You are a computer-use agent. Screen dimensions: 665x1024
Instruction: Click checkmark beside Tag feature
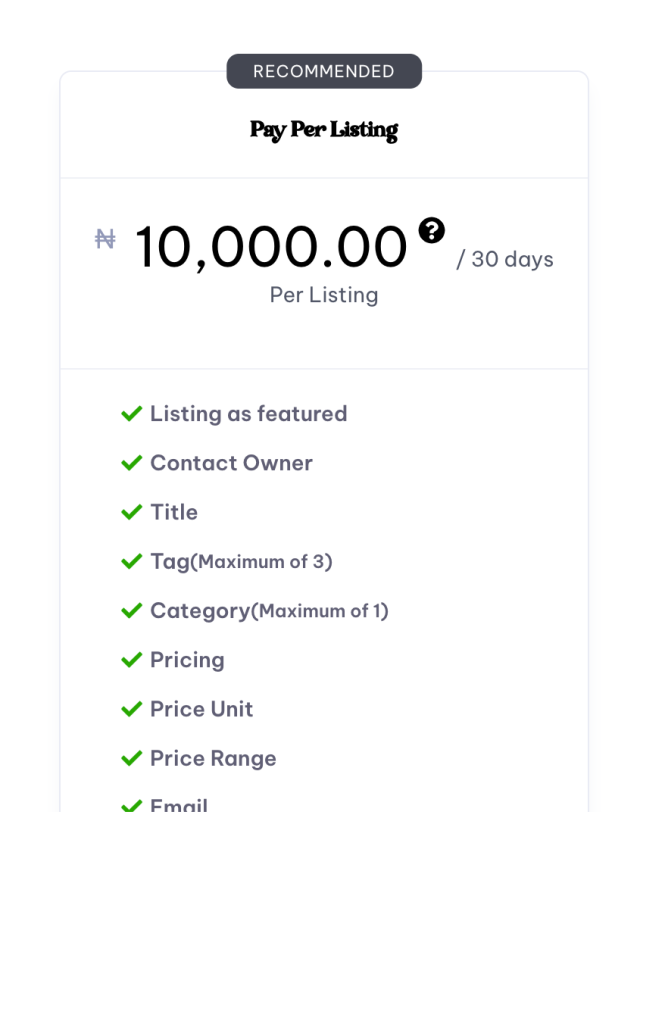coord(131,561)
